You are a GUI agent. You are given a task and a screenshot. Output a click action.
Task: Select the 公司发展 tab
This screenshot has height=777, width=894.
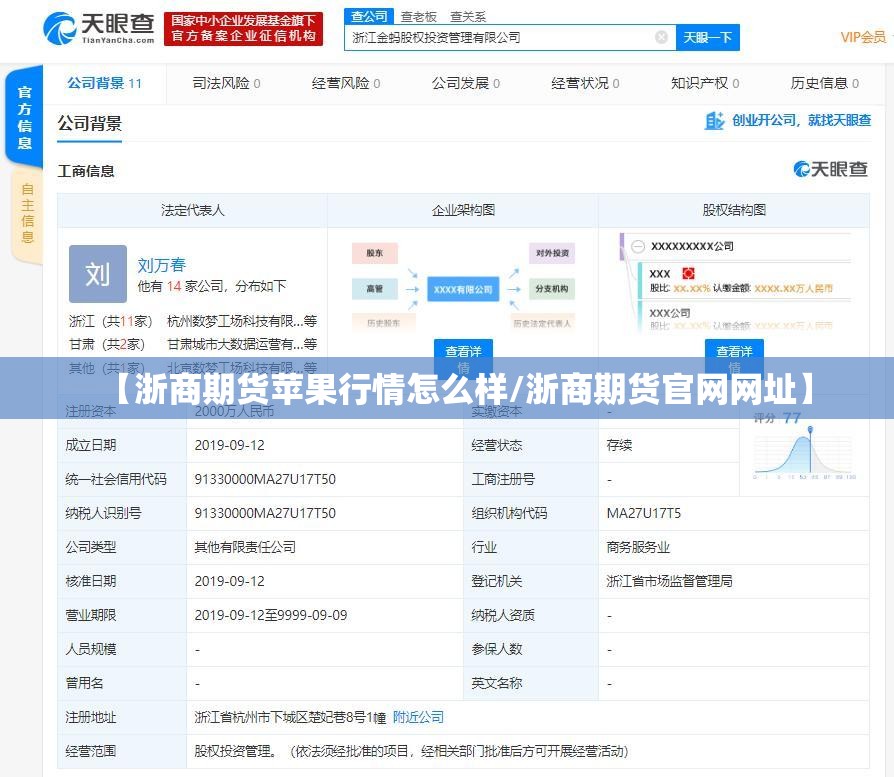(466, 83)
